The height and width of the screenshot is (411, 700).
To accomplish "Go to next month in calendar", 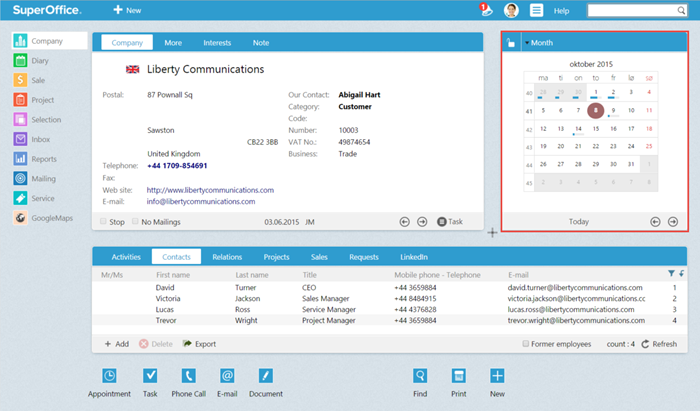I will click(673, 222).
